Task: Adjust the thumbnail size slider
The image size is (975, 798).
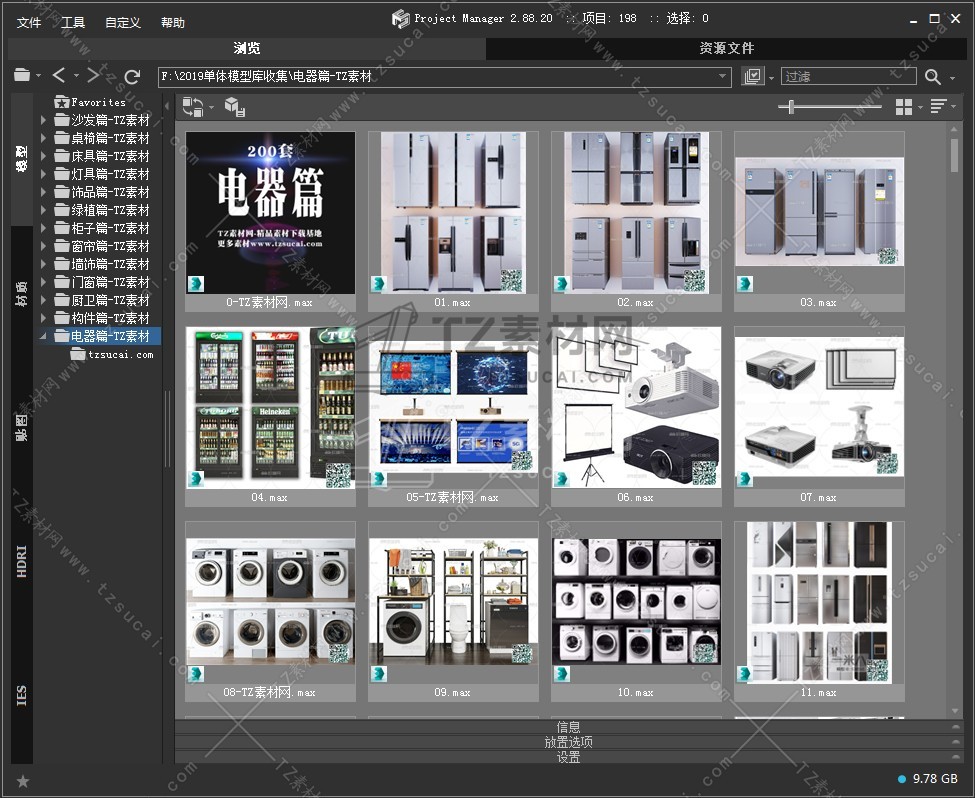Action: [792, 107]
